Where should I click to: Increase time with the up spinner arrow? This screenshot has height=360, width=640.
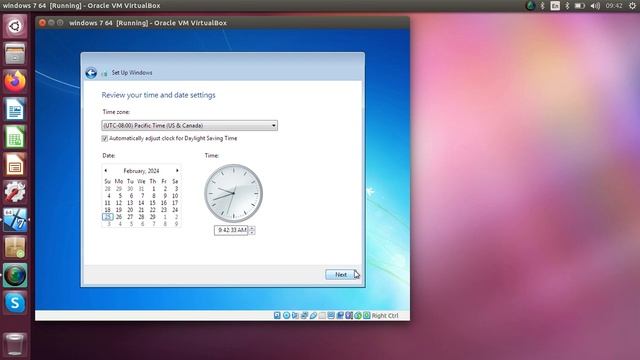tap(252, 228)
